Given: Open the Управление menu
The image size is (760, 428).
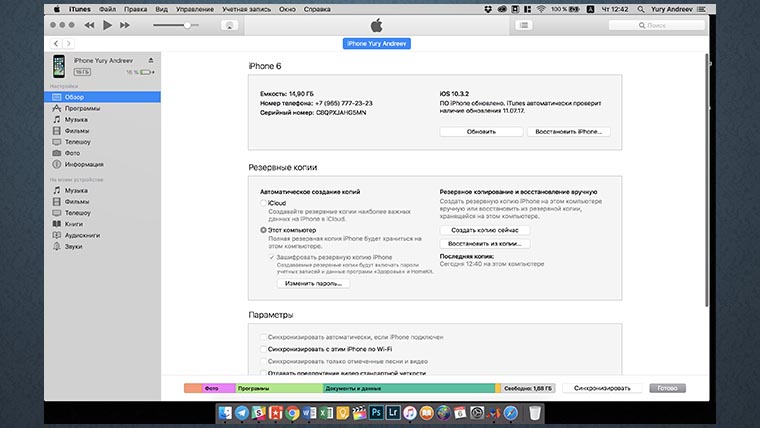Looking at the screenshot, I should (x=195, y=9).
